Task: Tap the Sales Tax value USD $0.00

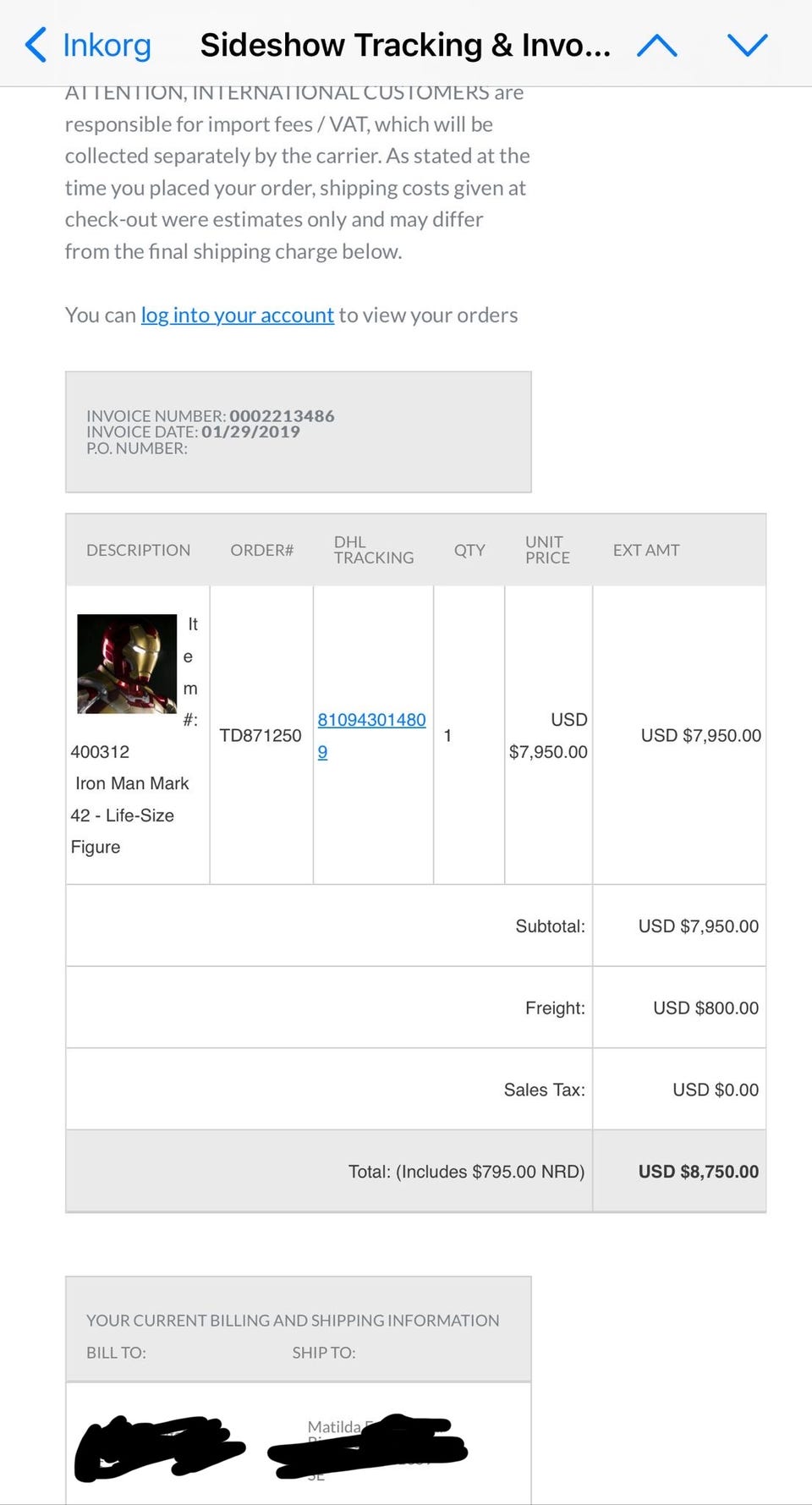Action: (715, 1090)
